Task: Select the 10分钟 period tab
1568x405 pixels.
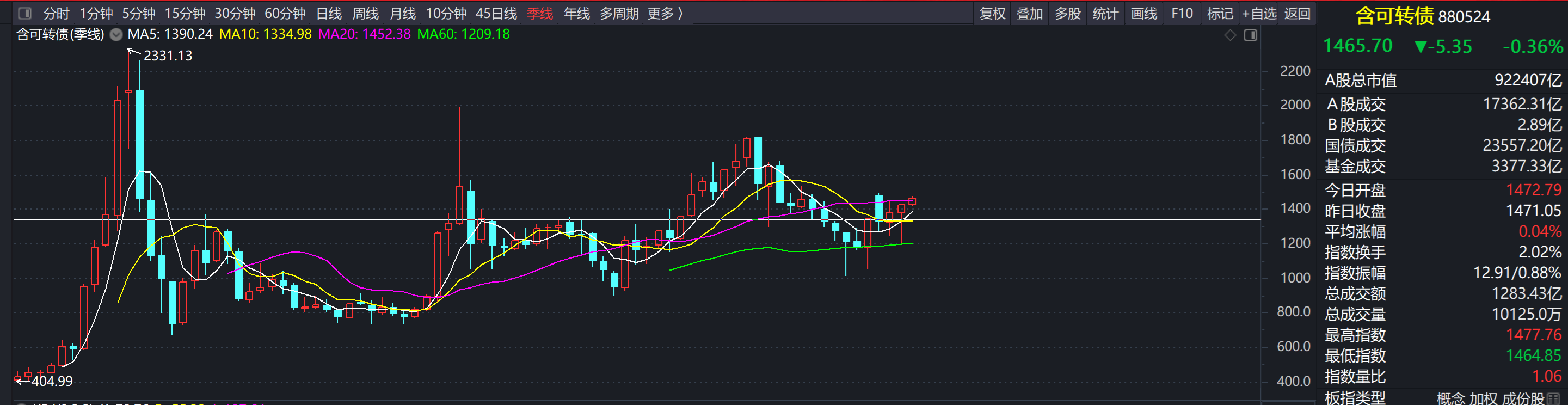Action: click(446, 14)
